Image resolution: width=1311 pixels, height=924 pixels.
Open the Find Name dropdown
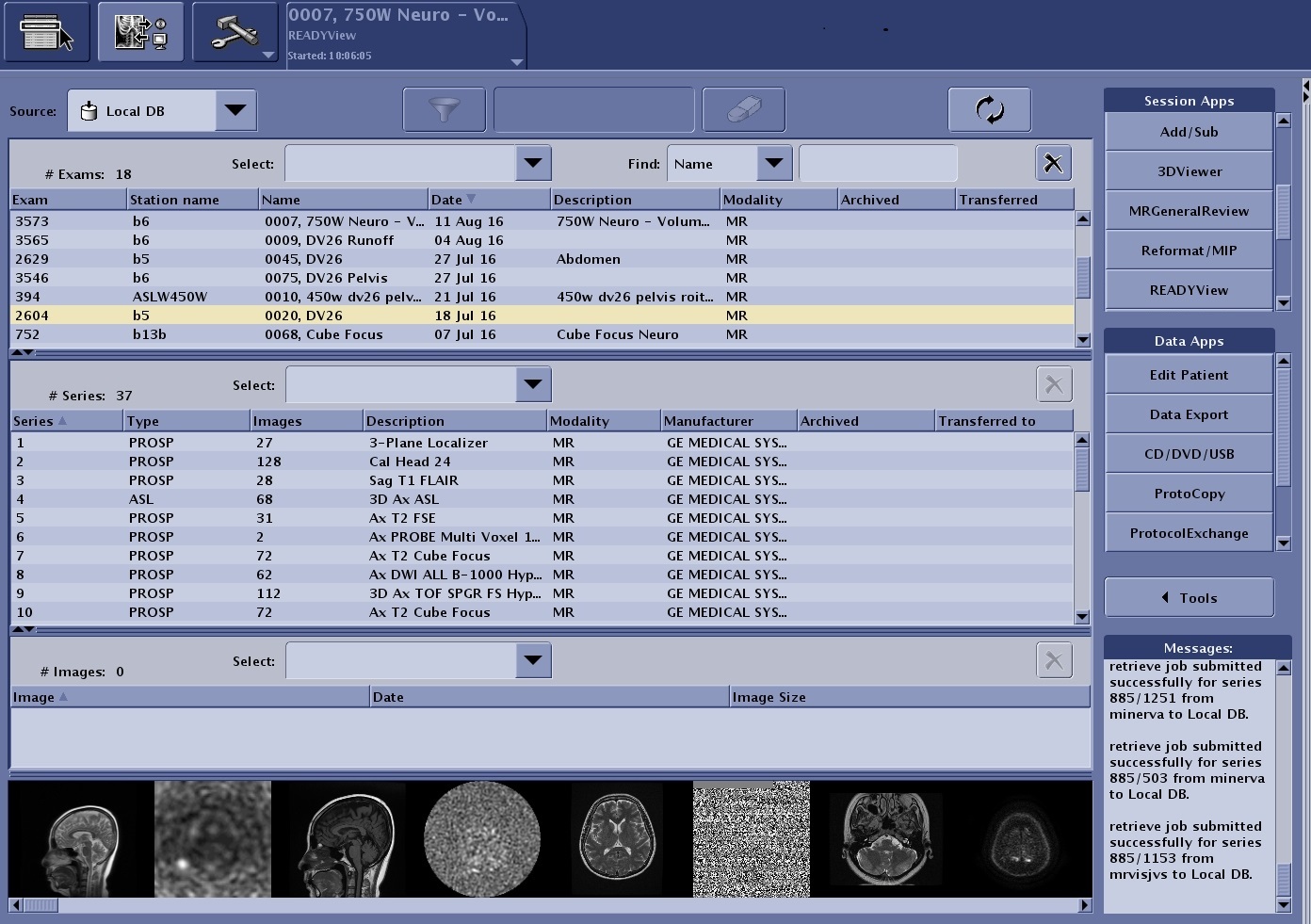[x=773, y=164]
